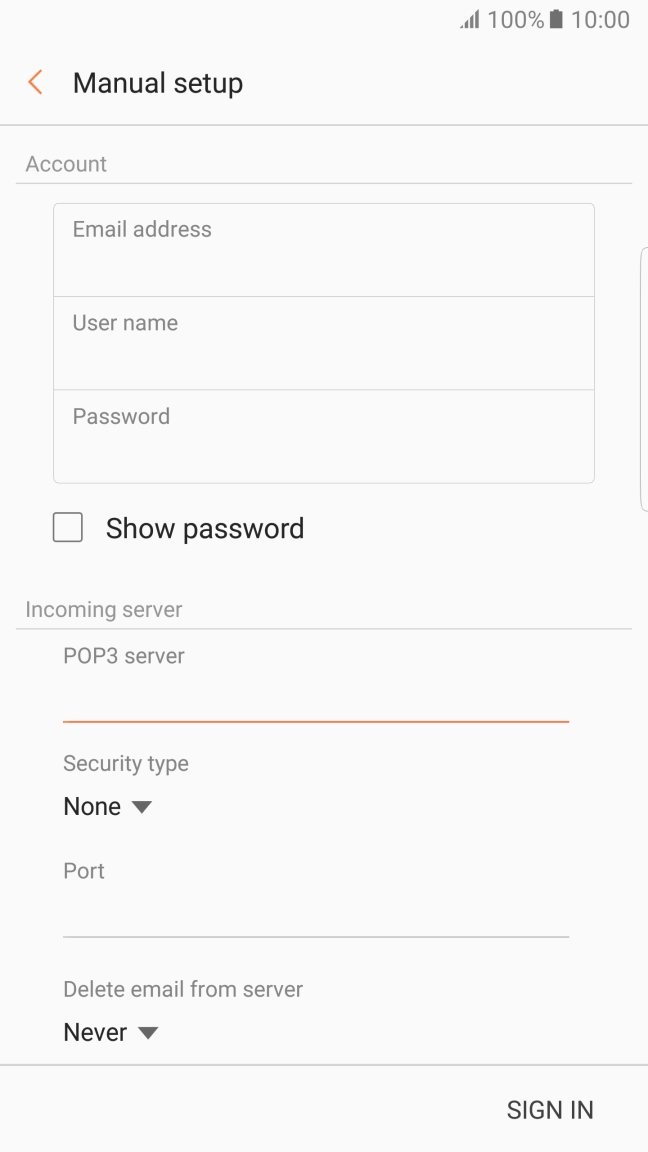Open Delete email from server dropdown
Viewport: 648px width, 1152px height.
click(110, 1033)
